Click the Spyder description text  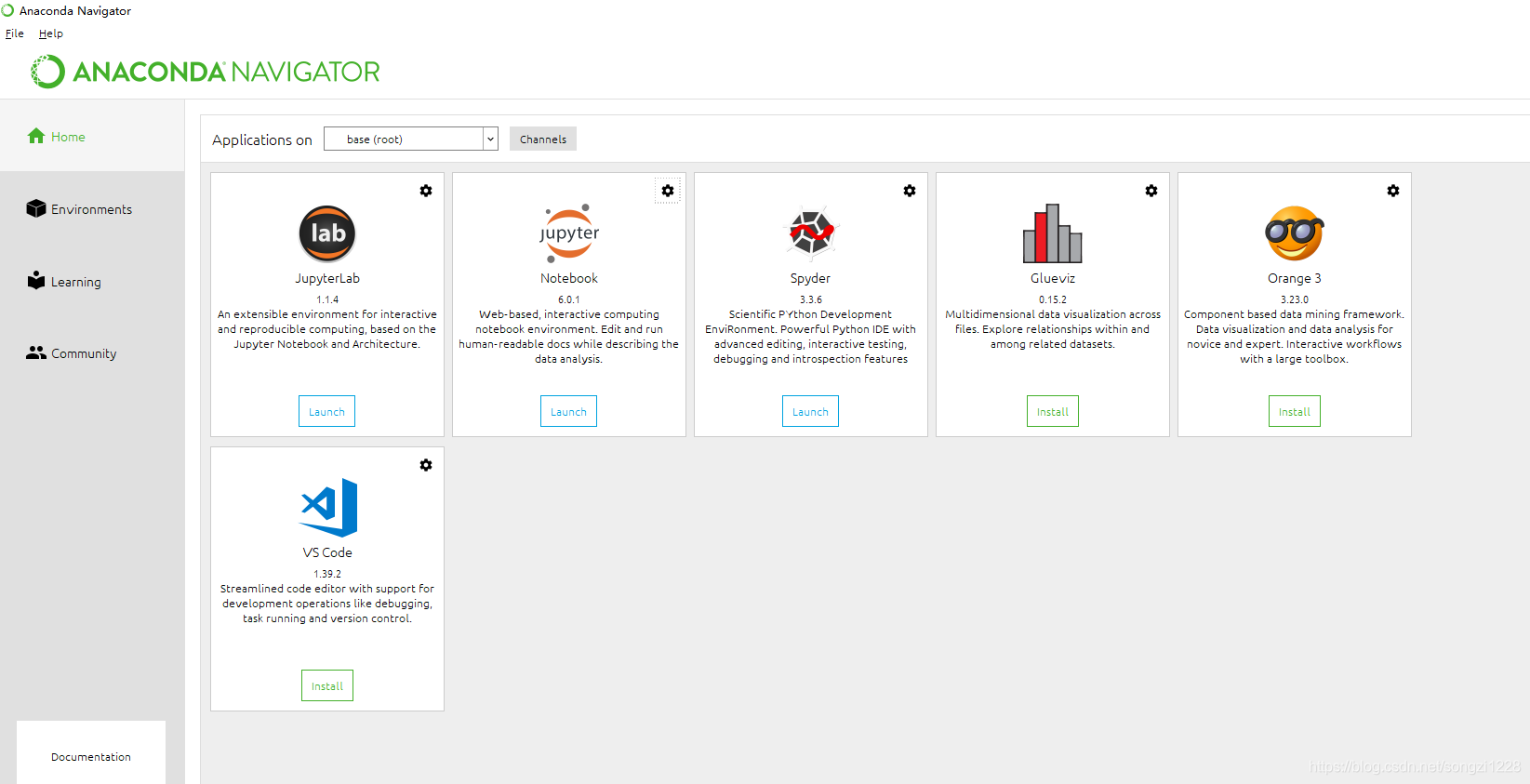click(x=811, y=337)
